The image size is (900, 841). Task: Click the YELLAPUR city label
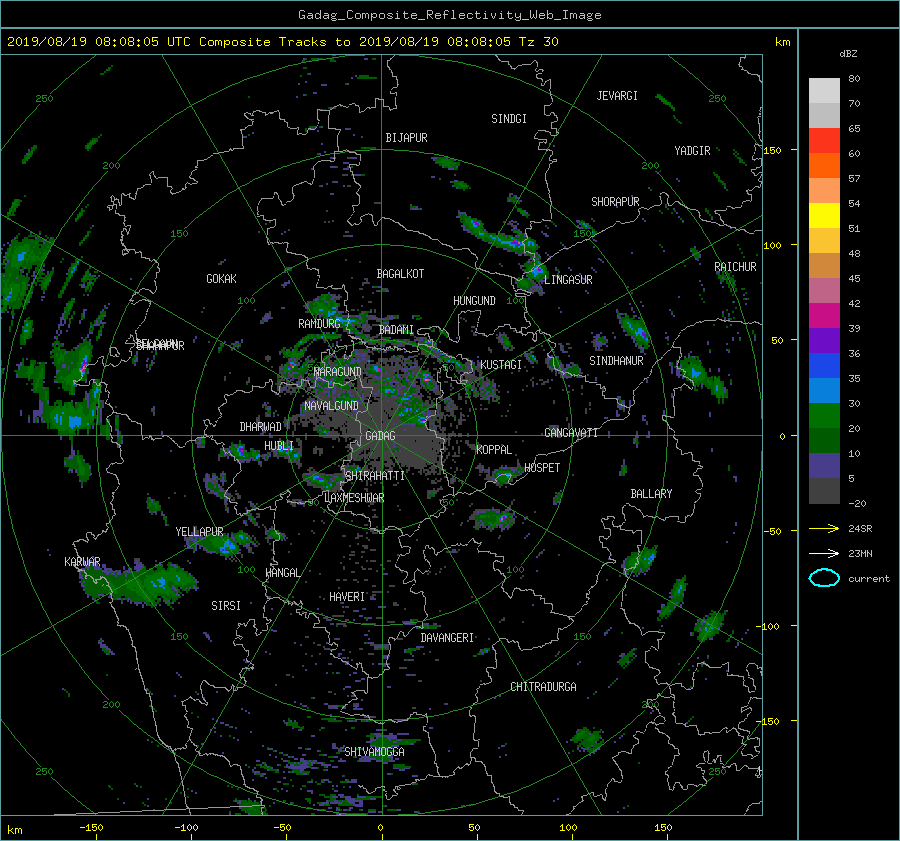pos(199,532)
